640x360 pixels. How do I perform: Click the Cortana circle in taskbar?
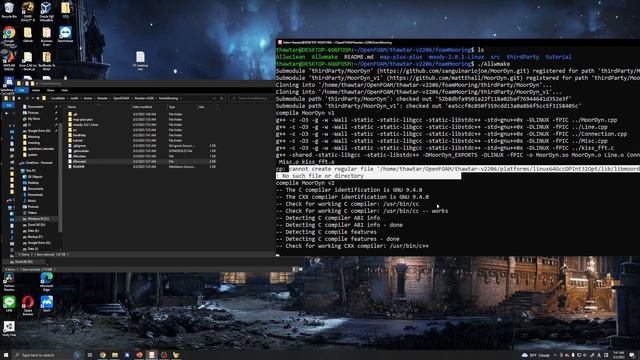[x=77, y=355]
